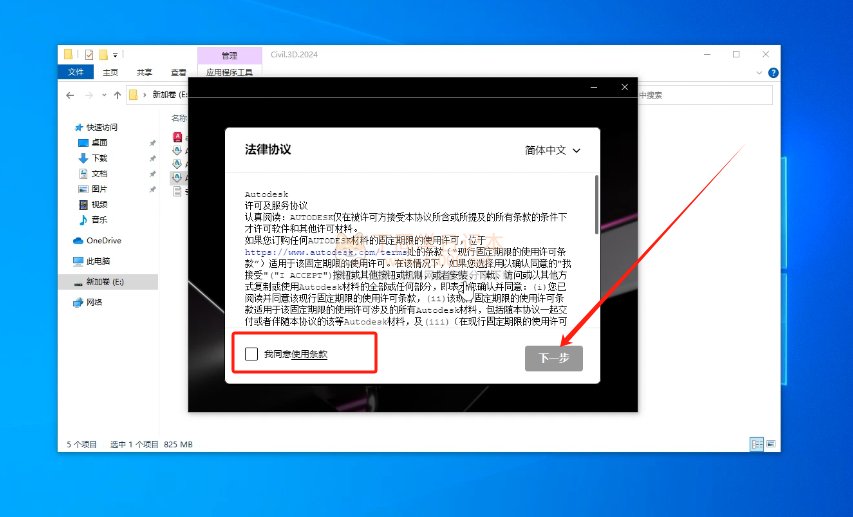This screenshot has height=517, width=853.
Task: Go forward in Explorer navigation
Action: tap(89, 95)
